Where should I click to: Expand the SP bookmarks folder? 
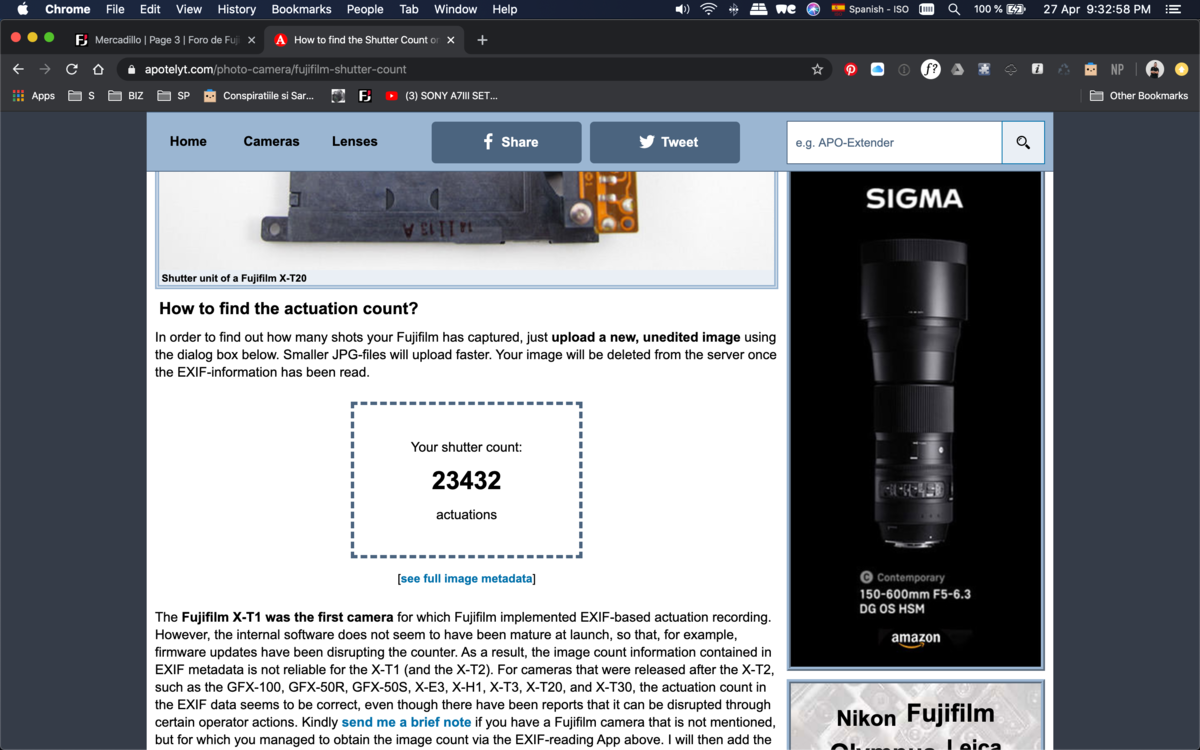[173, 96]
